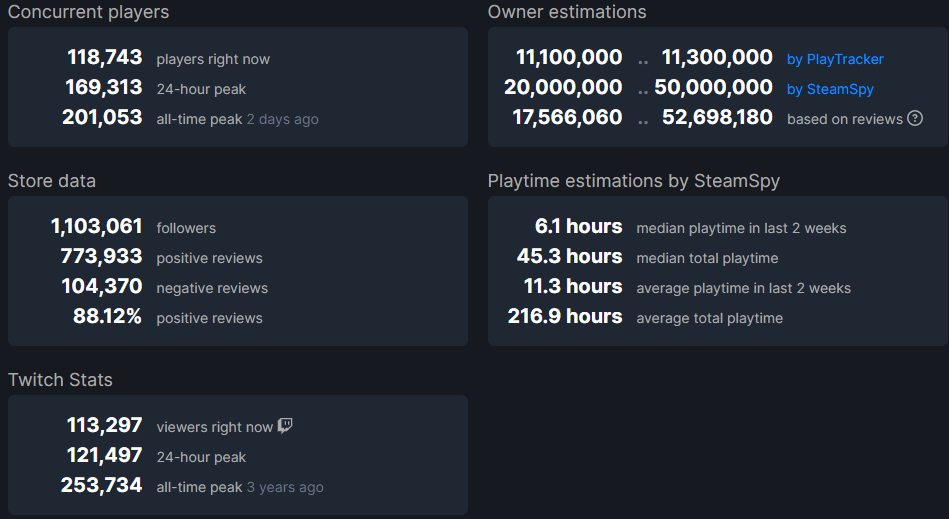Click the 24-hour peak value 169,313

[x=103, y=88]
